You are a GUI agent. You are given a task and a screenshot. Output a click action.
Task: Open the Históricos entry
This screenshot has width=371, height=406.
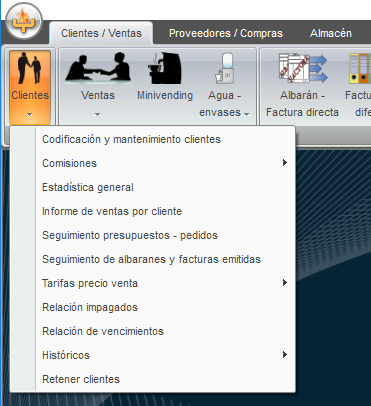tap(153, 355)
